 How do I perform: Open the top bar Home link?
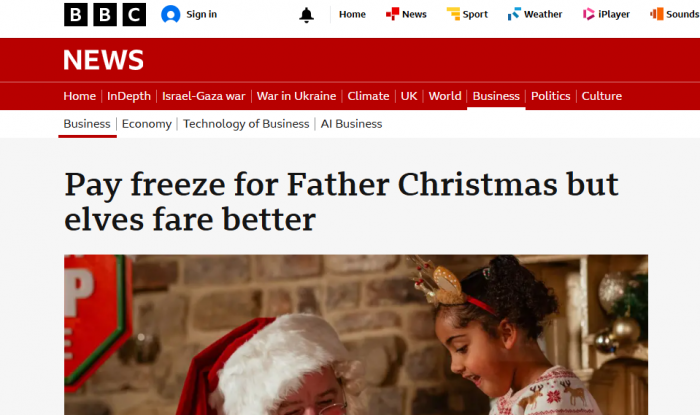[352, 14]
